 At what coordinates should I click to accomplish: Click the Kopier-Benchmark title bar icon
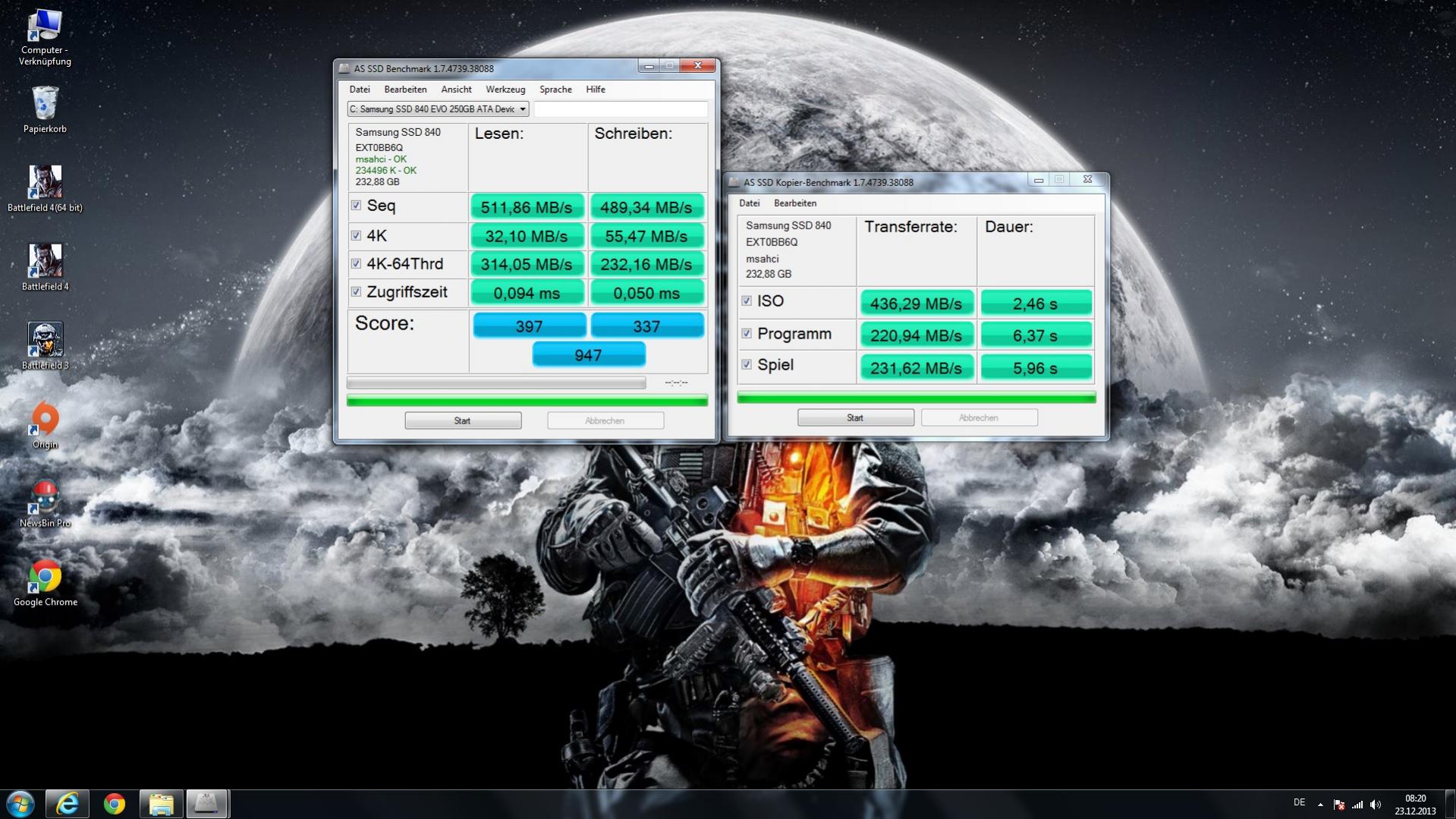(734, 182)
